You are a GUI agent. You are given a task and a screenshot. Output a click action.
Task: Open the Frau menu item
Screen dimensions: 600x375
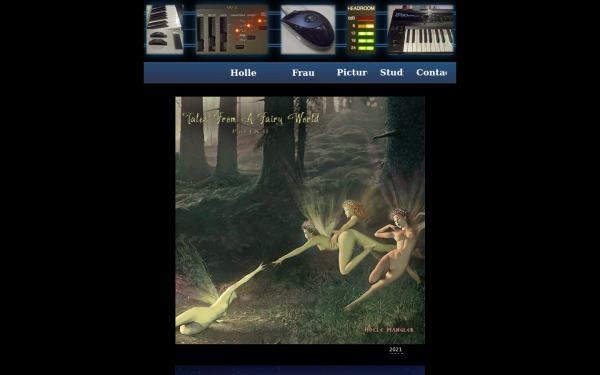(303, 73)
